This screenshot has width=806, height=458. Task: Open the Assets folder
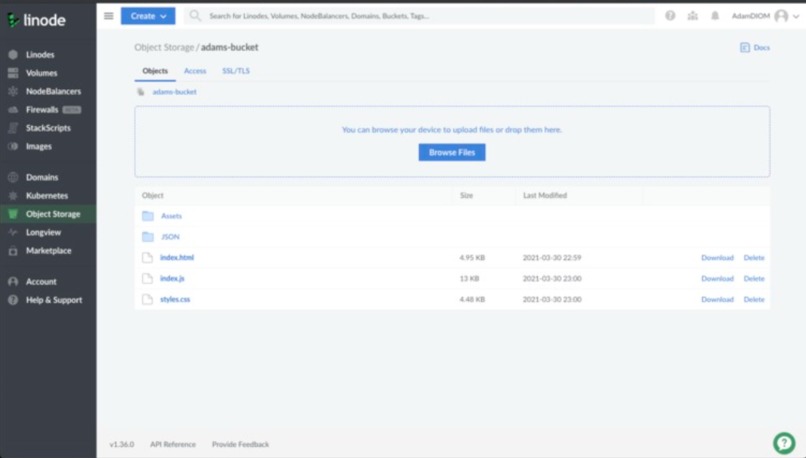point(171,216)
